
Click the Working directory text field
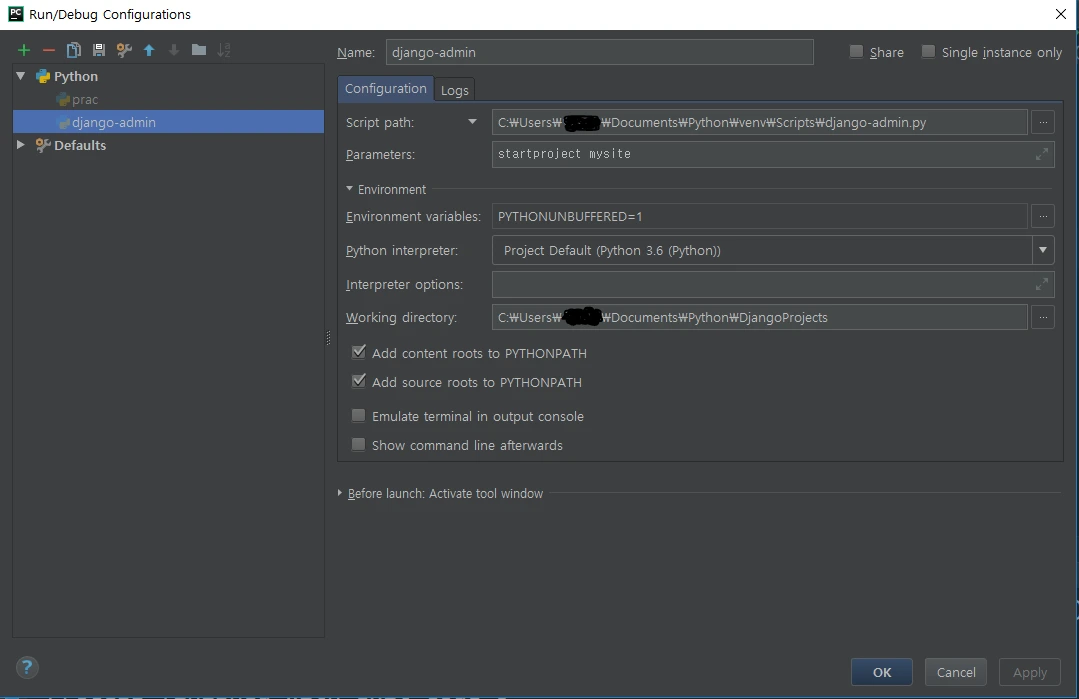click(x=760, y=317)
